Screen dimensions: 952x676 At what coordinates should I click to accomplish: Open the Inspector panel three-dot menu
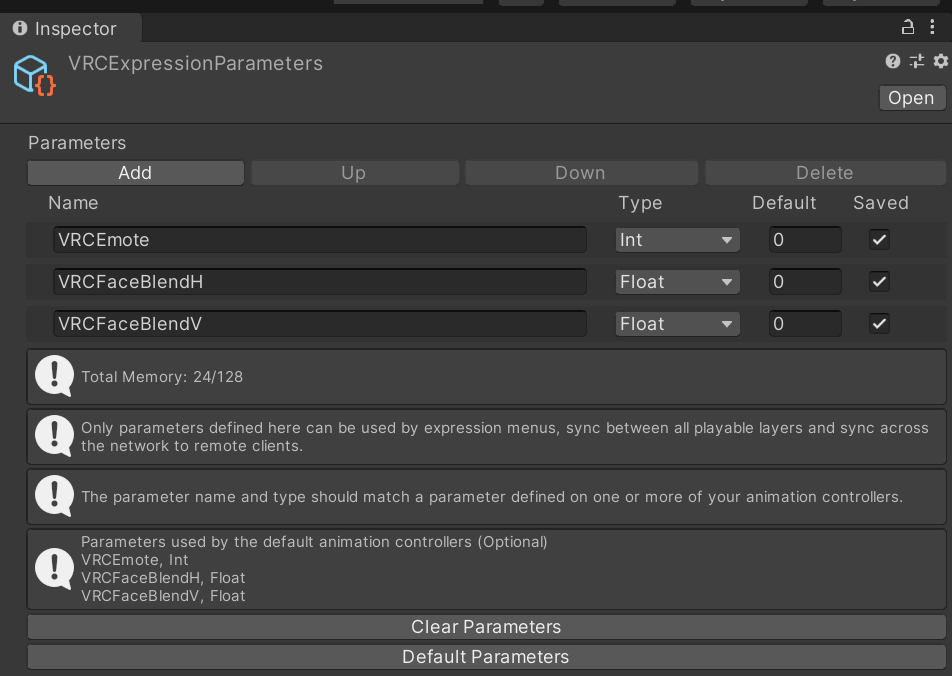pos(932,27)
